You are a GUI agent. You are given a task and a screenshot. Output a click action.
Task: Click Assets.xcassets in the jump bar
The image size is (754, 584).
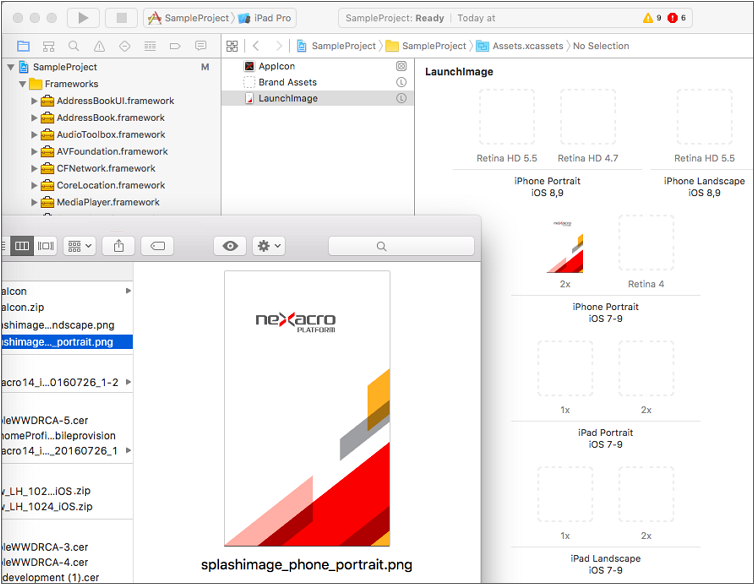click(520, 46)
